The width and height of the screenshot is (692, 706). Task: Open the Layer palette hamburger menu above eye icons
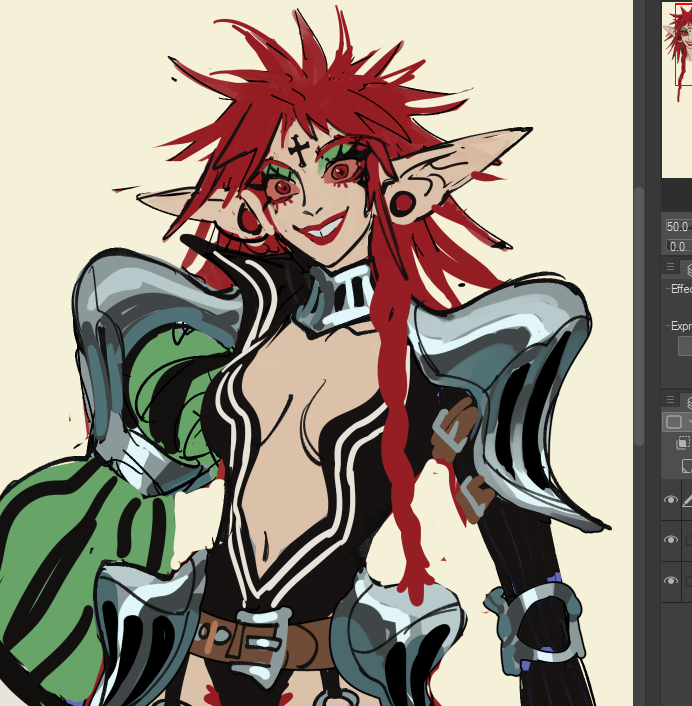pos(670,399)
